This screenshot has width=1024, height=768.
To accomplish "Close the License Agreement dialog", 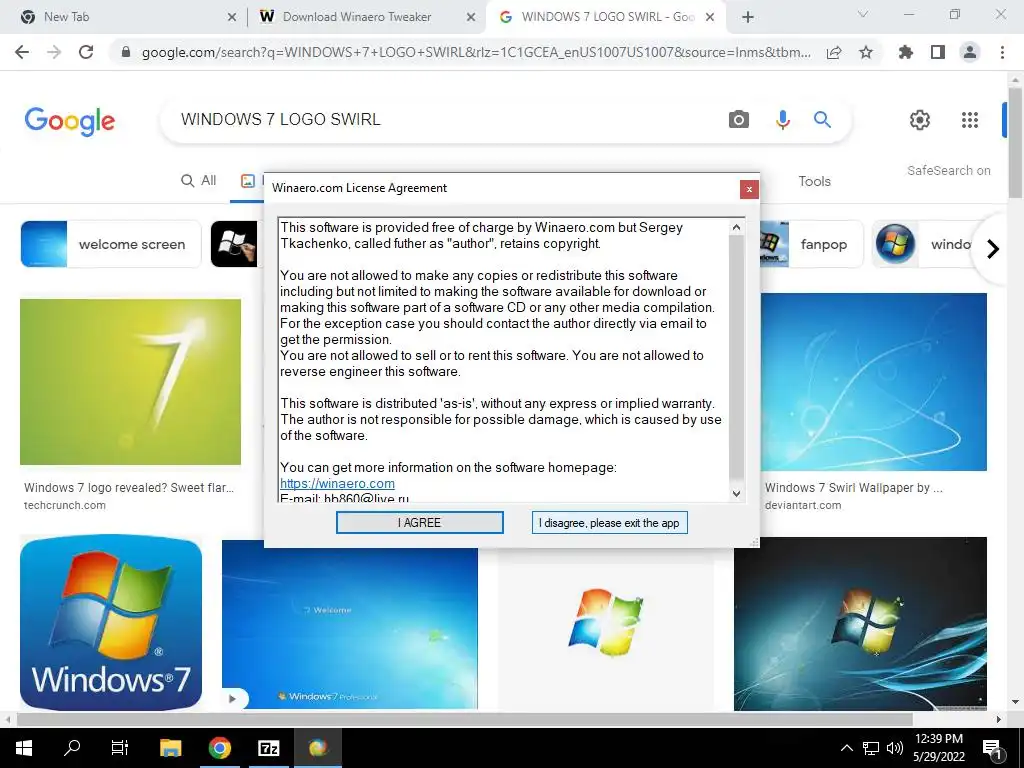I will [x=749, y=189].
